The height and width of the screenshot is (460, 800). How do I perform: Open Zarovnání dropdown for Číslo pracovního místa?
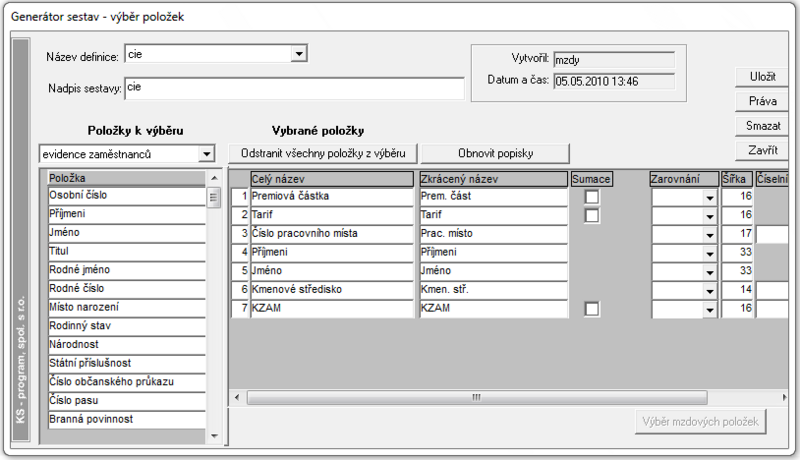(x=710, y=235)
